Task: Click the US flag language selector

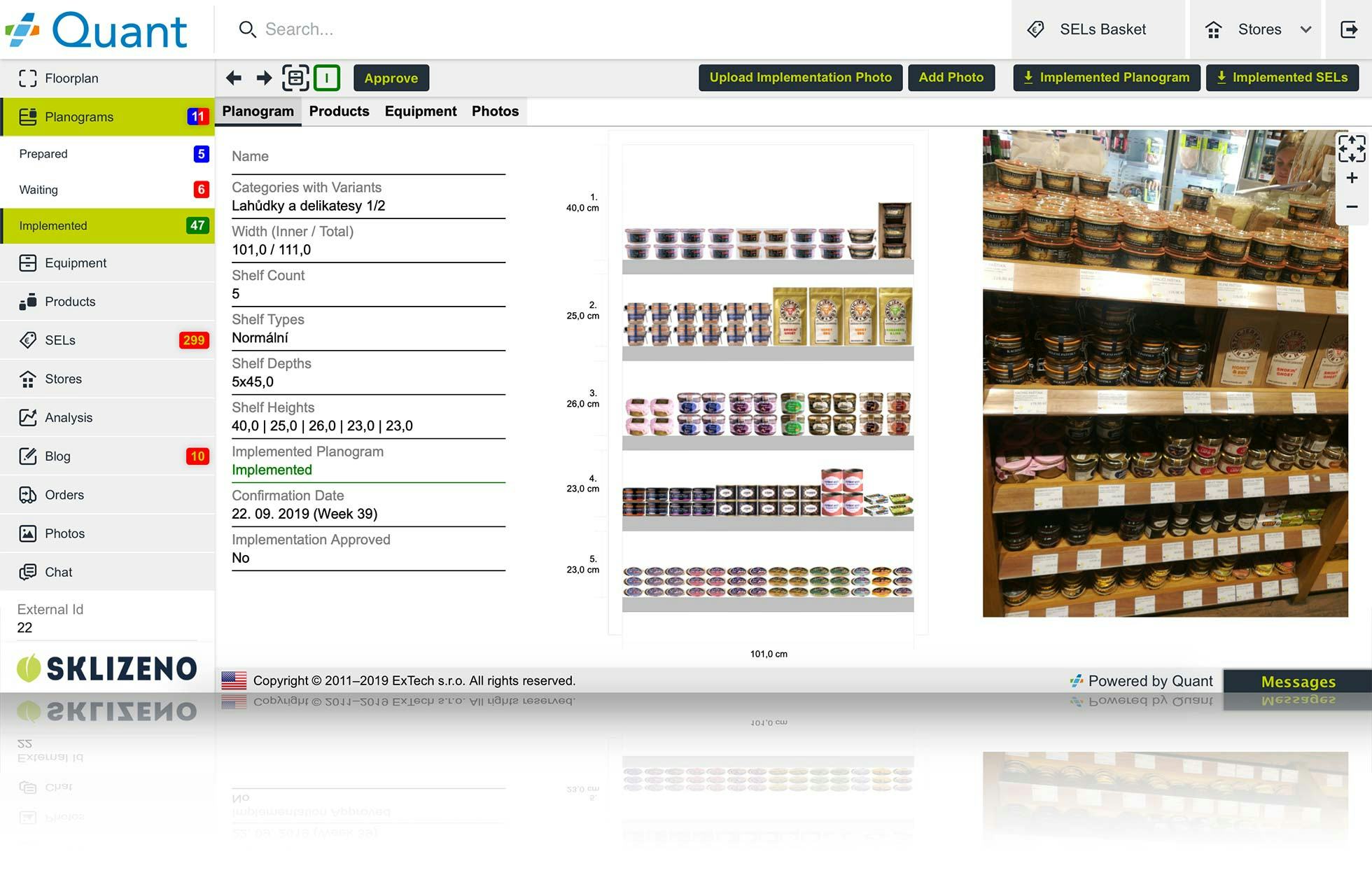Action: [234, 680]
